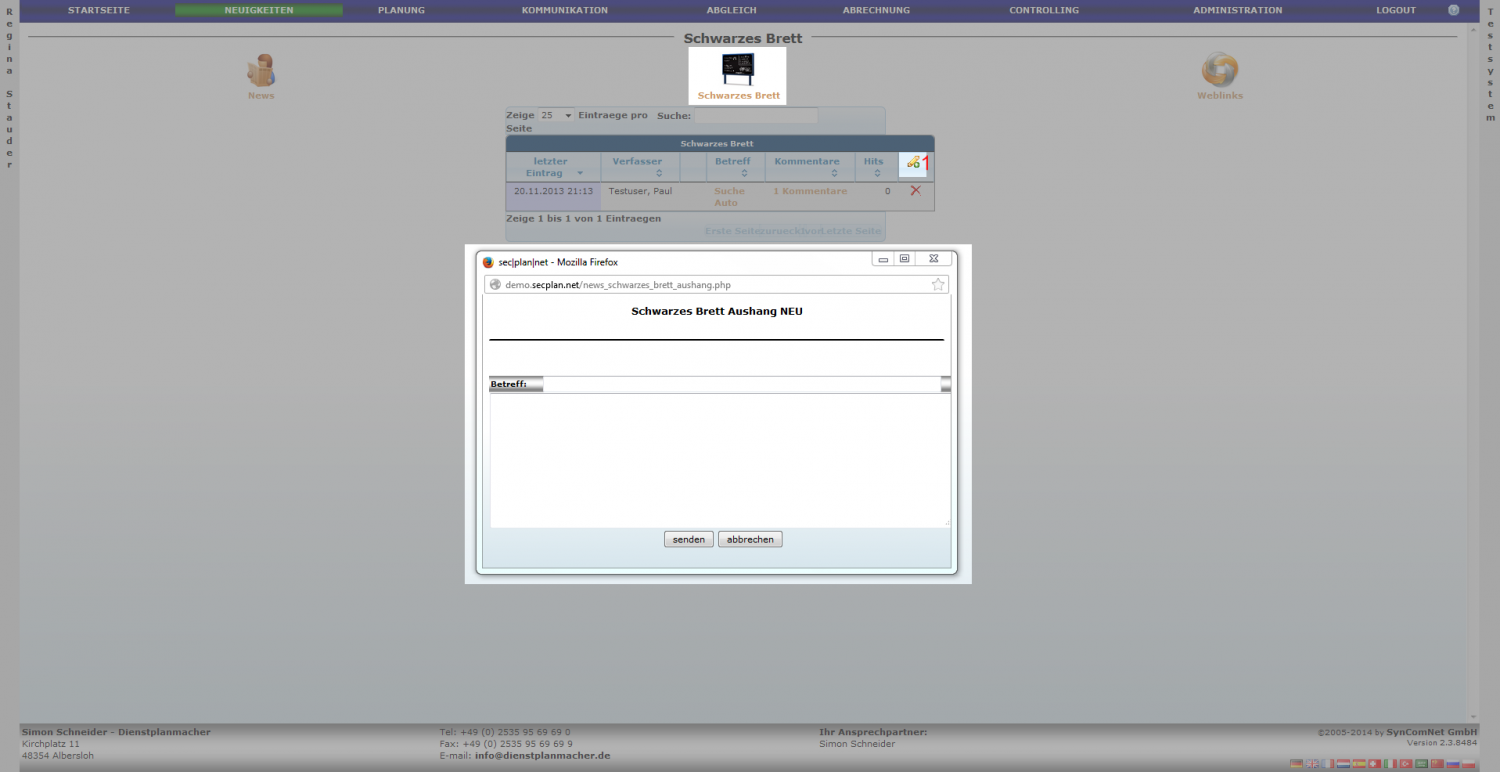Go to Erste Seite

click(732, 231)
